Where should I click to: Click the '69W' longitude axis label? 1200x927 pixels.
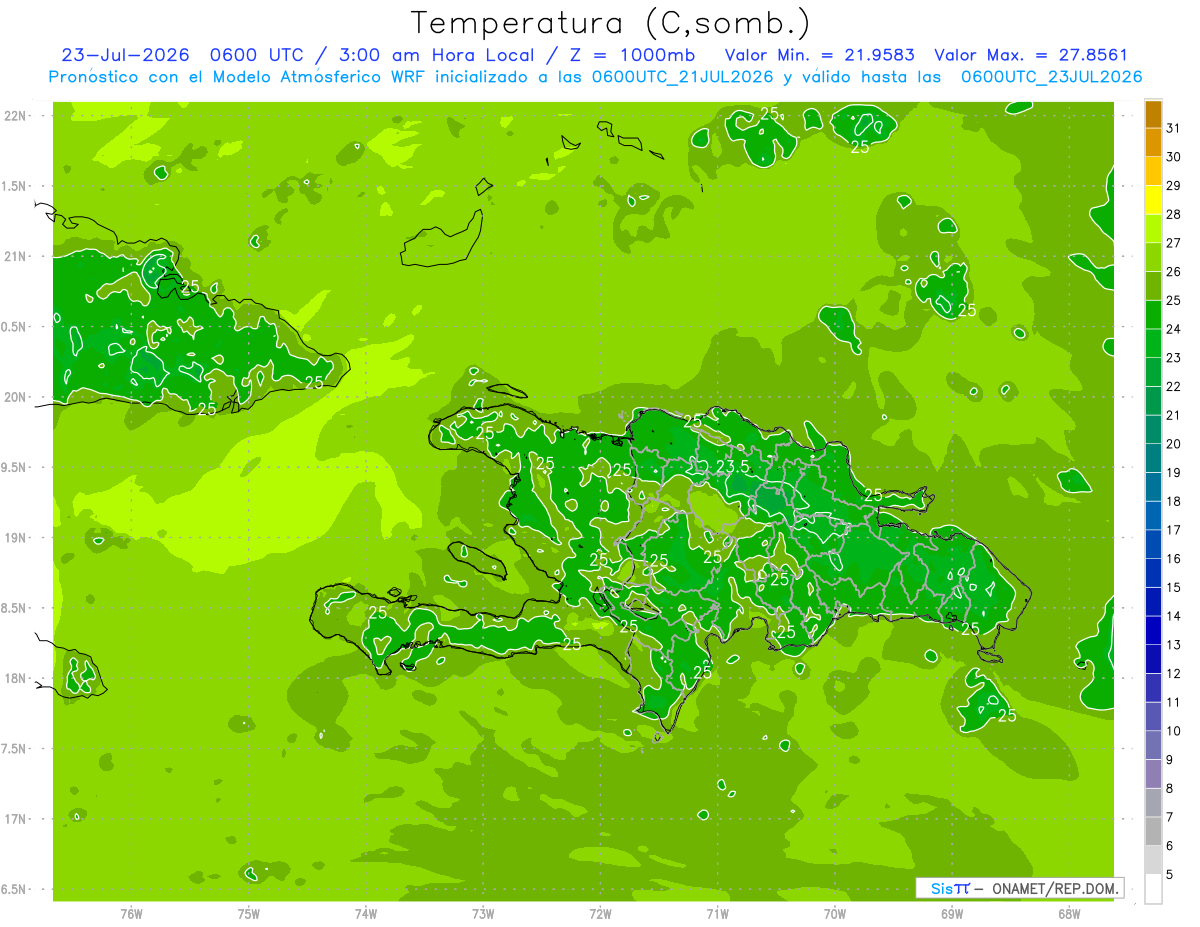pos(952,914)
